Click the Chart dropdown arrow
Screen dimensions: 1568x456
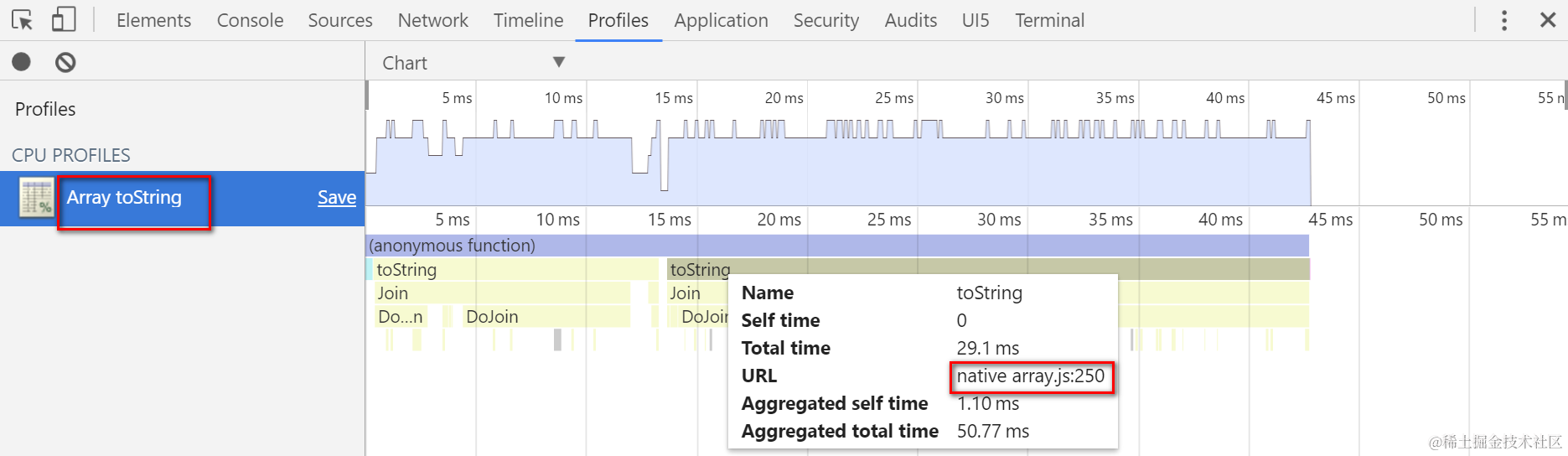pos(559,62)
